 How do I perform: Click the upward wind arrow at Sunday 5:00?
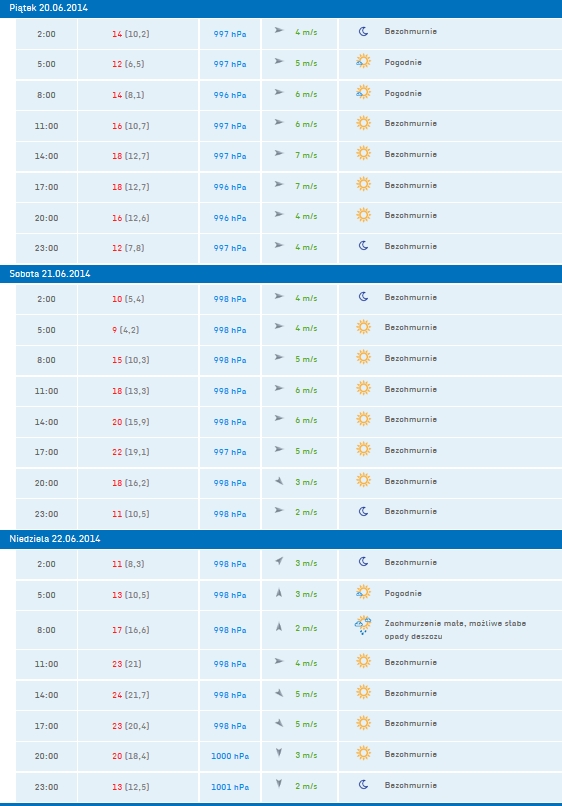279,593
